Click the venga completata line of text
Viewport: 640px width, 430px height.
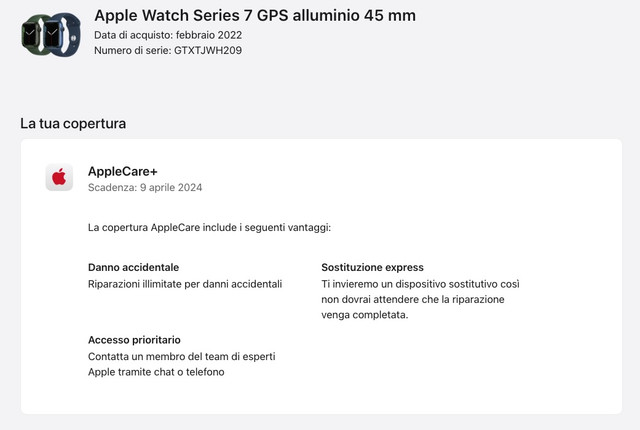364,315
